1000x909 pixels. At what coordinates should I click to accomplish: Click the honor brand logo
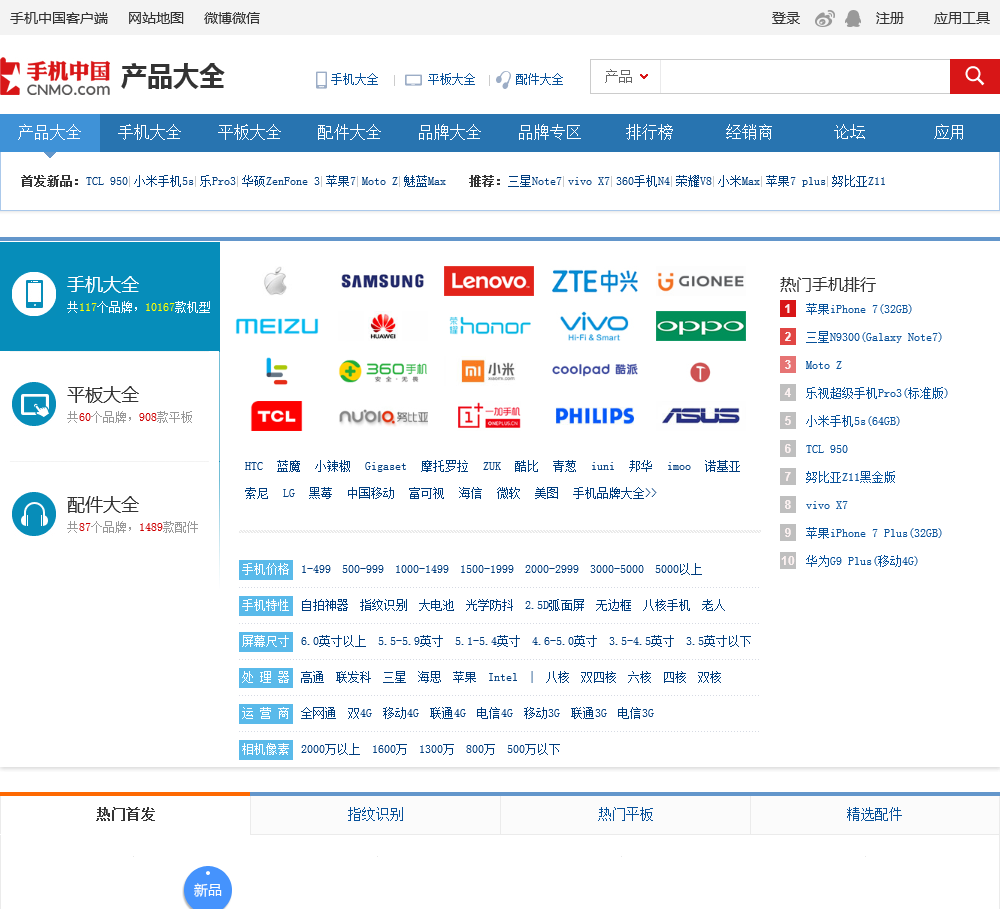click(x=489, y=327)
